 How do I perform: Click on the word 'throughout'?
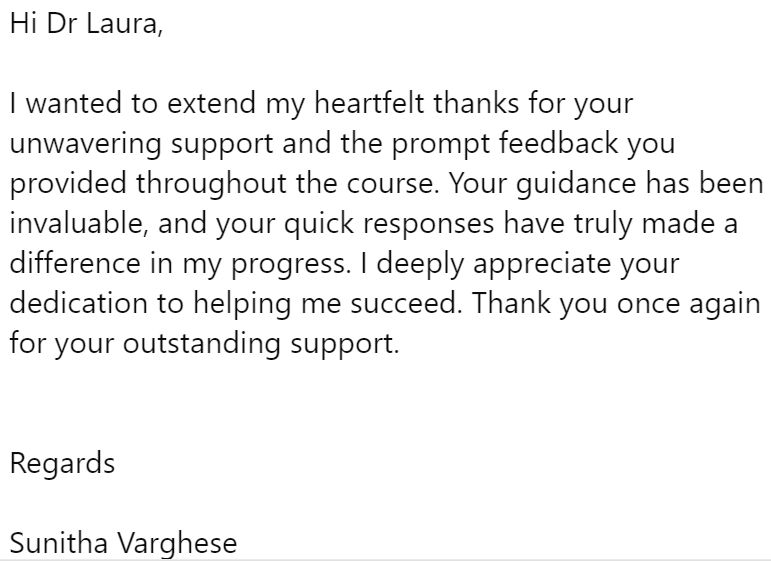click(211, 184)
